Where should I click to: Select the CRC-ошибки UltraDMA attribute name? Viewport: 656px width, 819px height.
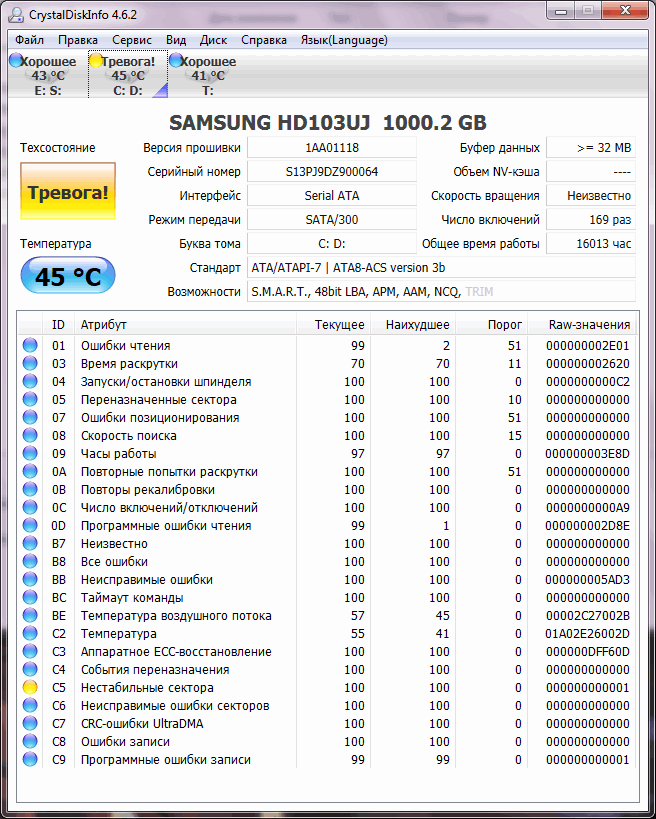tap(142, 724)
